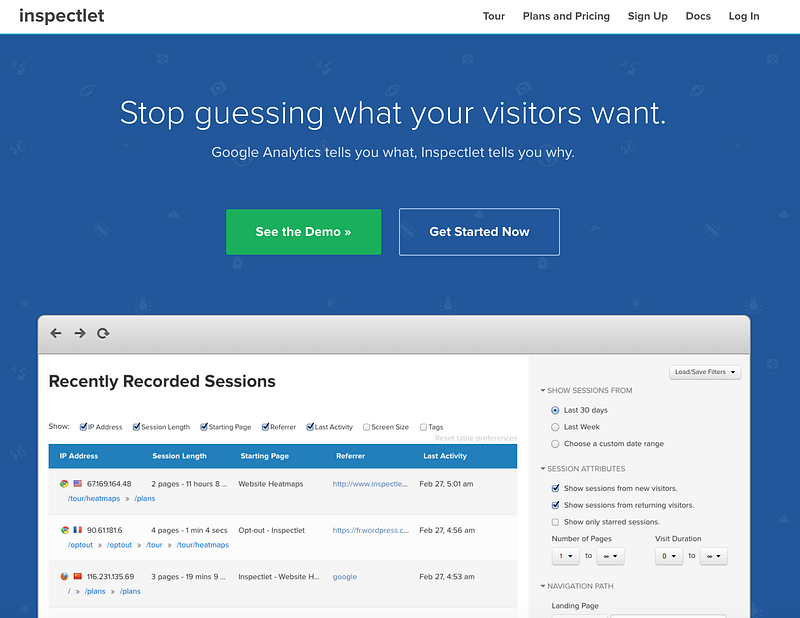Click IP address 116.231.135.69
Viewport: 800px width, 618px height.
click(110, 577)
